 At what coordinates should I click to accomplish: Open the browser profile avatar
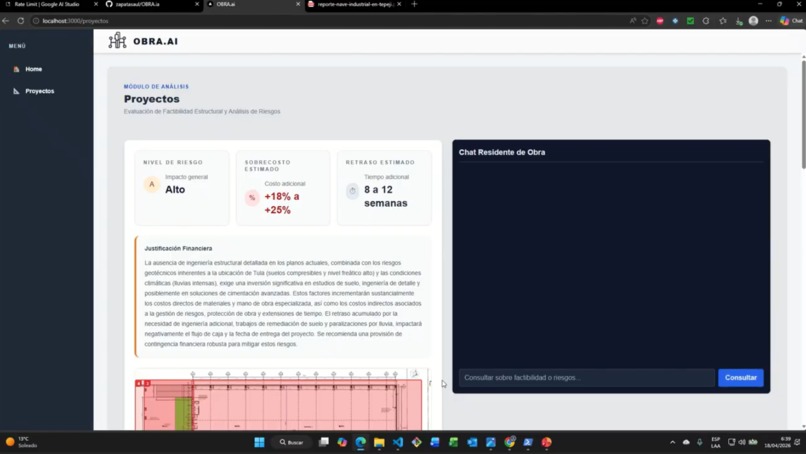[754, 21]
